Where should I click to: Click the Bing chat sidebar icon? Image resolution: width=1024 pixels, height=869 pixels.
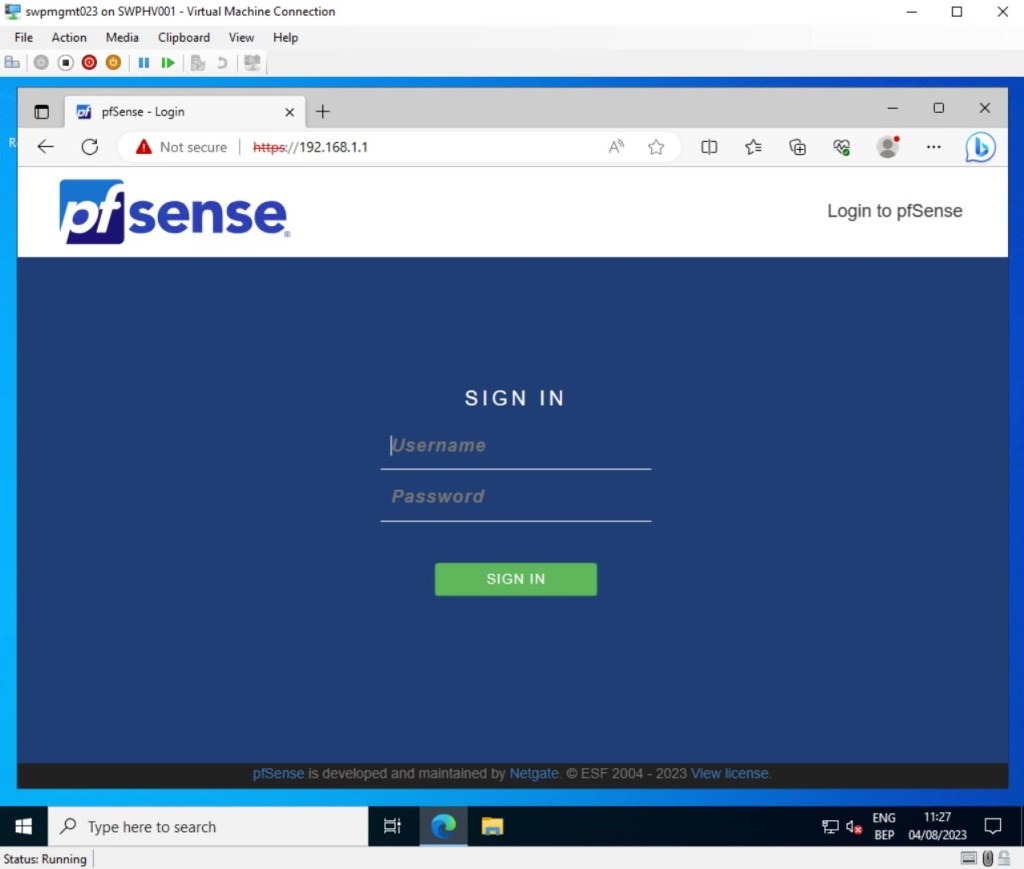(980, 147)
